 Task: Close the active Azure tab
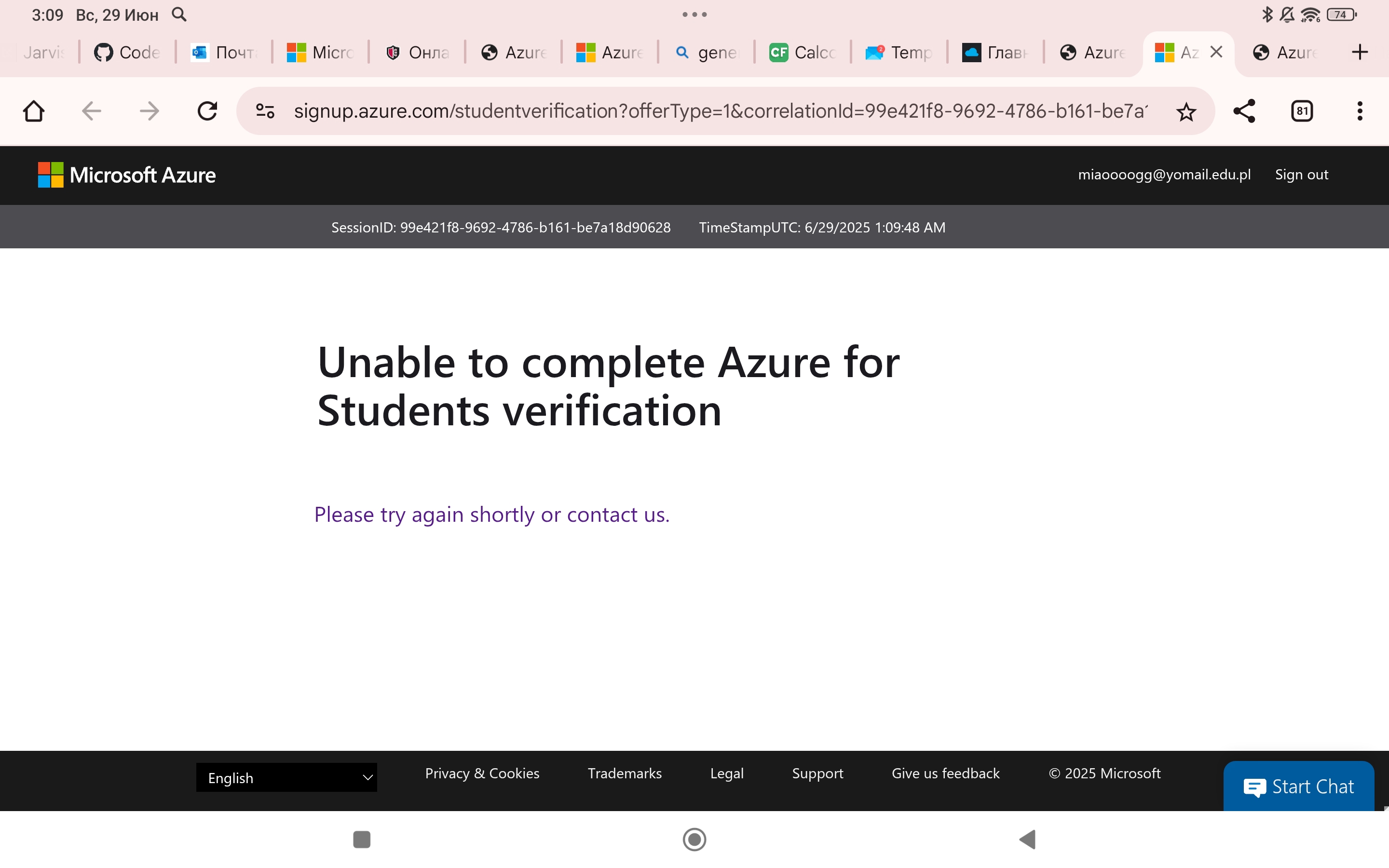(1216, 52)
